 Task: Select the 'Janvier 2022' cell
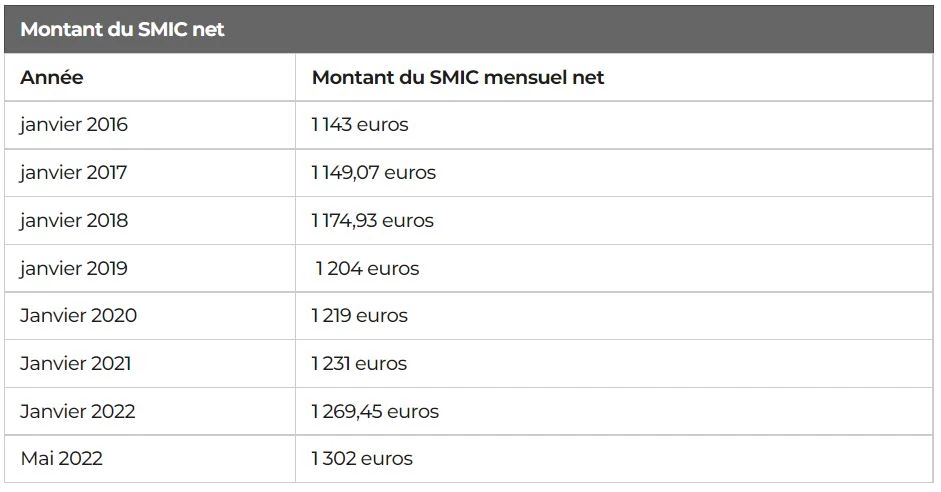coord(78,412)
